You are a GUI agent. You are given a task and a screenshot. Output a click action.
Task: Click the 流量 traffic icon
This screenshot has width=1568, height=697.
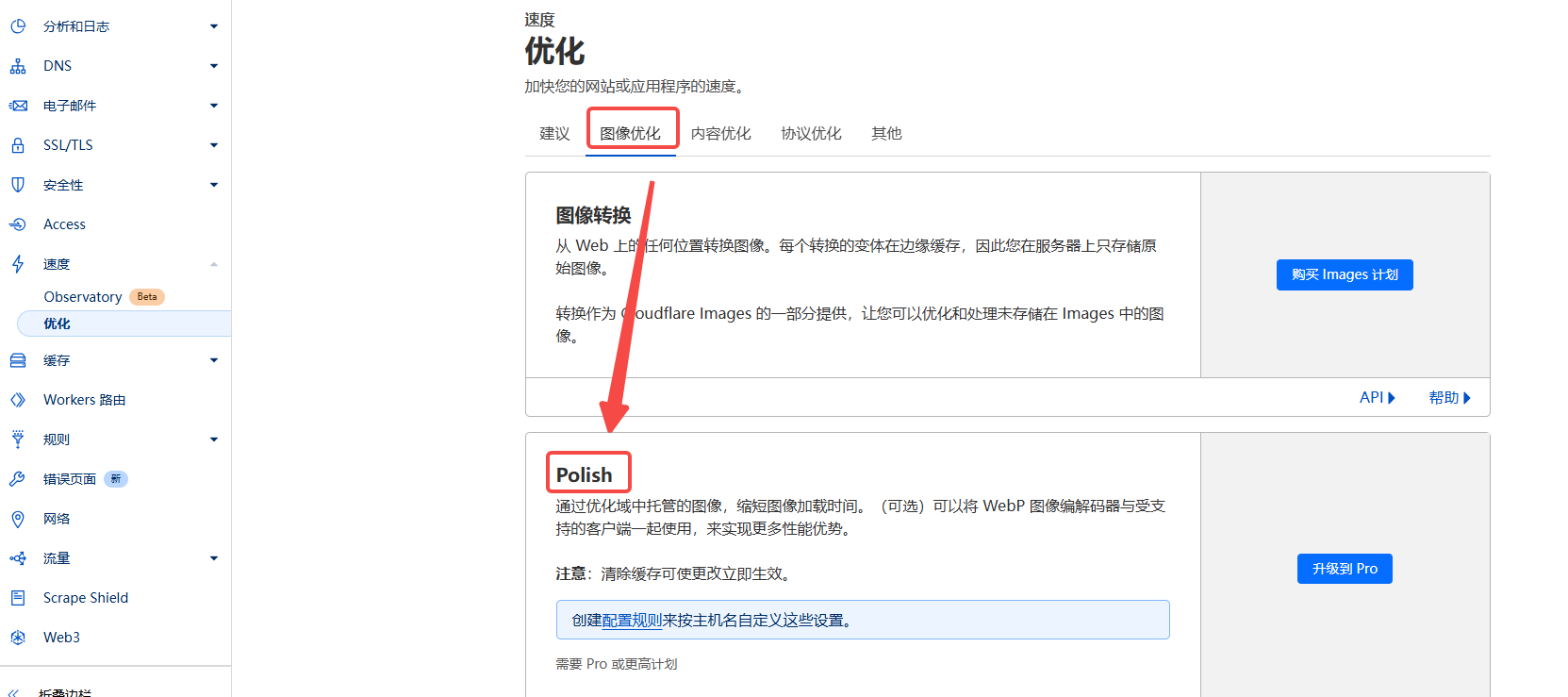click(x=18, y=558)
